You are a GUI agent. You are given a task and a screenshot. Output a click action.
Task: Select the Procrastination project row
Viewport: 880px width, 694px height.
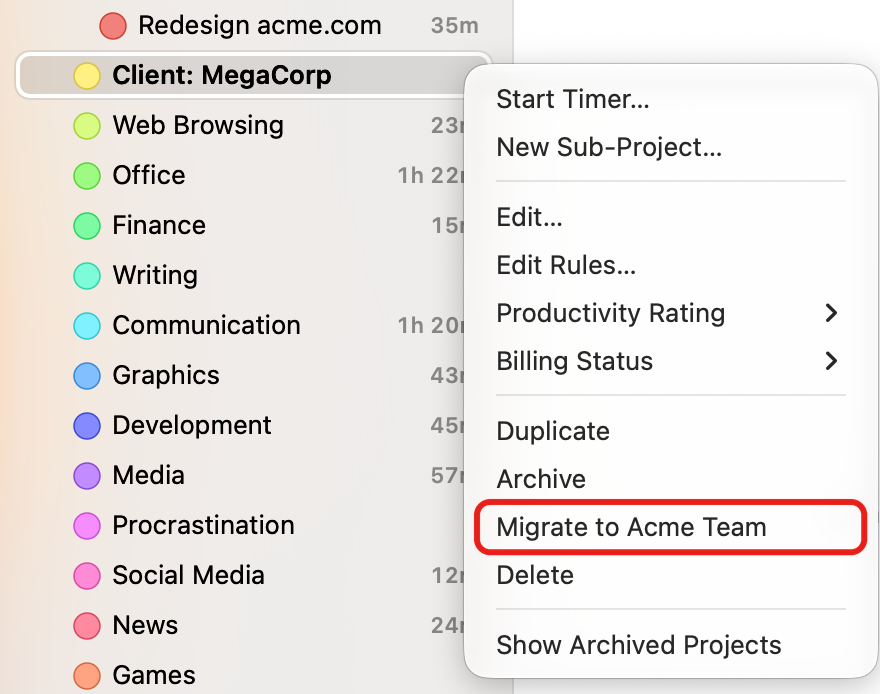pyautogui.click(x=242, y=525)
